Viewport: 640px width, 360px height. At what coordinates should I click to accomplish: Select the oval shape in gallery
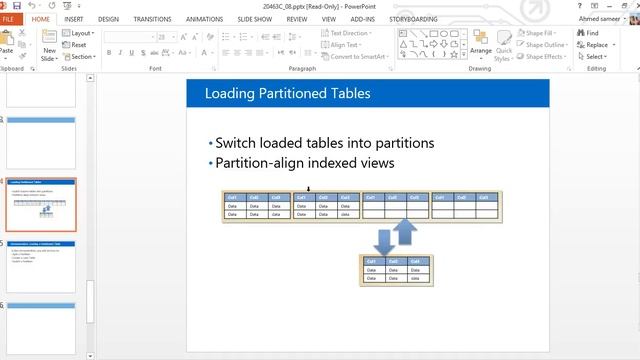[x=444, y=33]
